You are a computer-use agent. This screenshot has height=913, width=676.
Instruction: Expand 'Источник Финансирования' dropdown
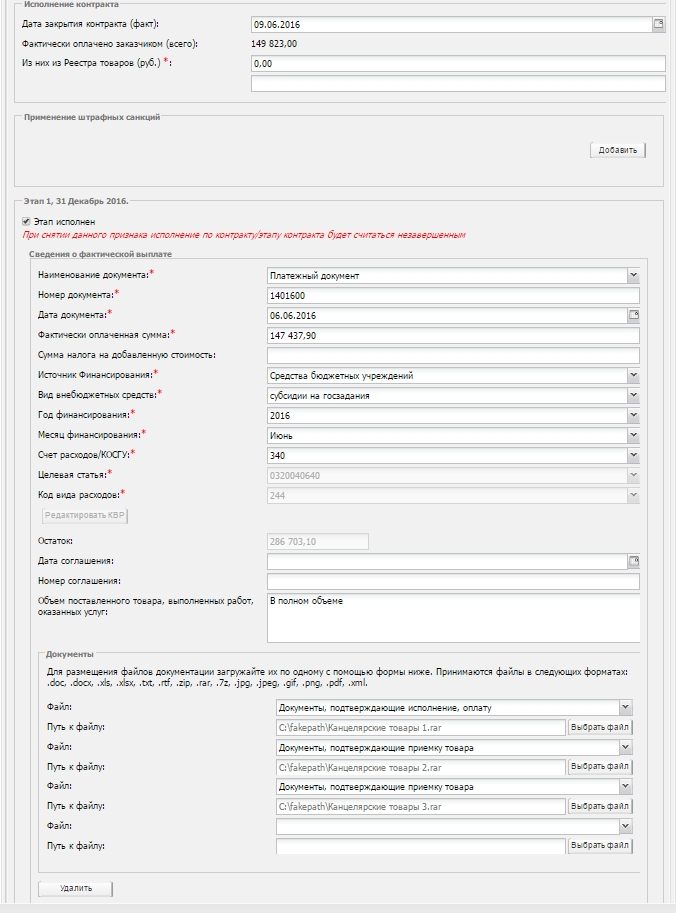(x=633, y=376)
